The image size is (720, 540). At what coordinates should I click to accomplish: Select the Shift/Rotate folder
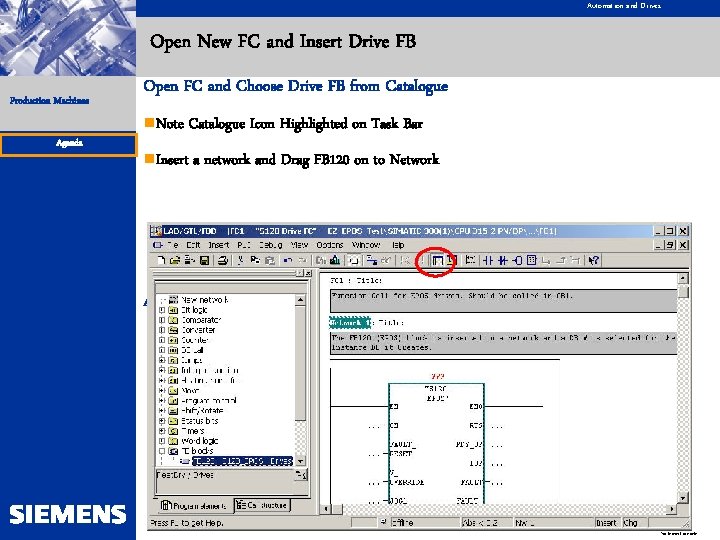tap(196, 411)
